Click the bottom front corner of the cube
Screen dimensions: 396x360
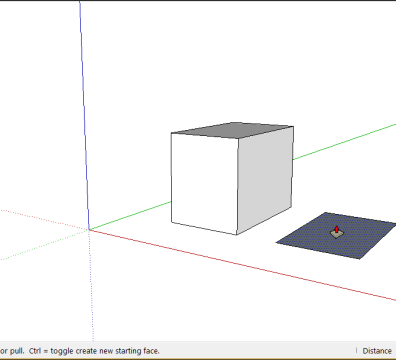click(x=237, y=234)
